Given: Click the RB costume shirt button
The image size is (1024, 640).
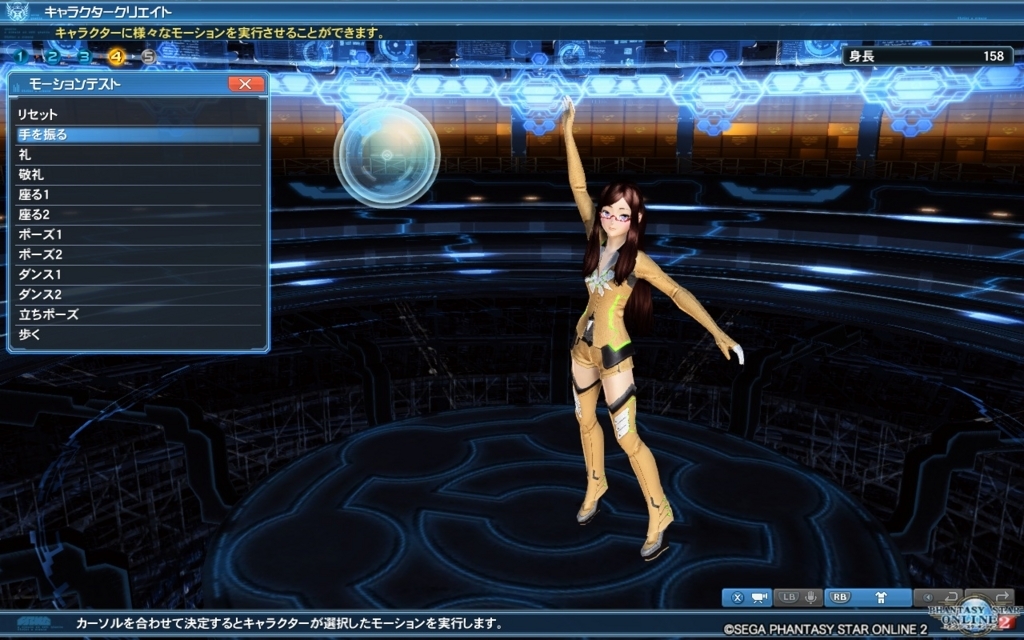Looking at the screenshot, I should point(868,597).
